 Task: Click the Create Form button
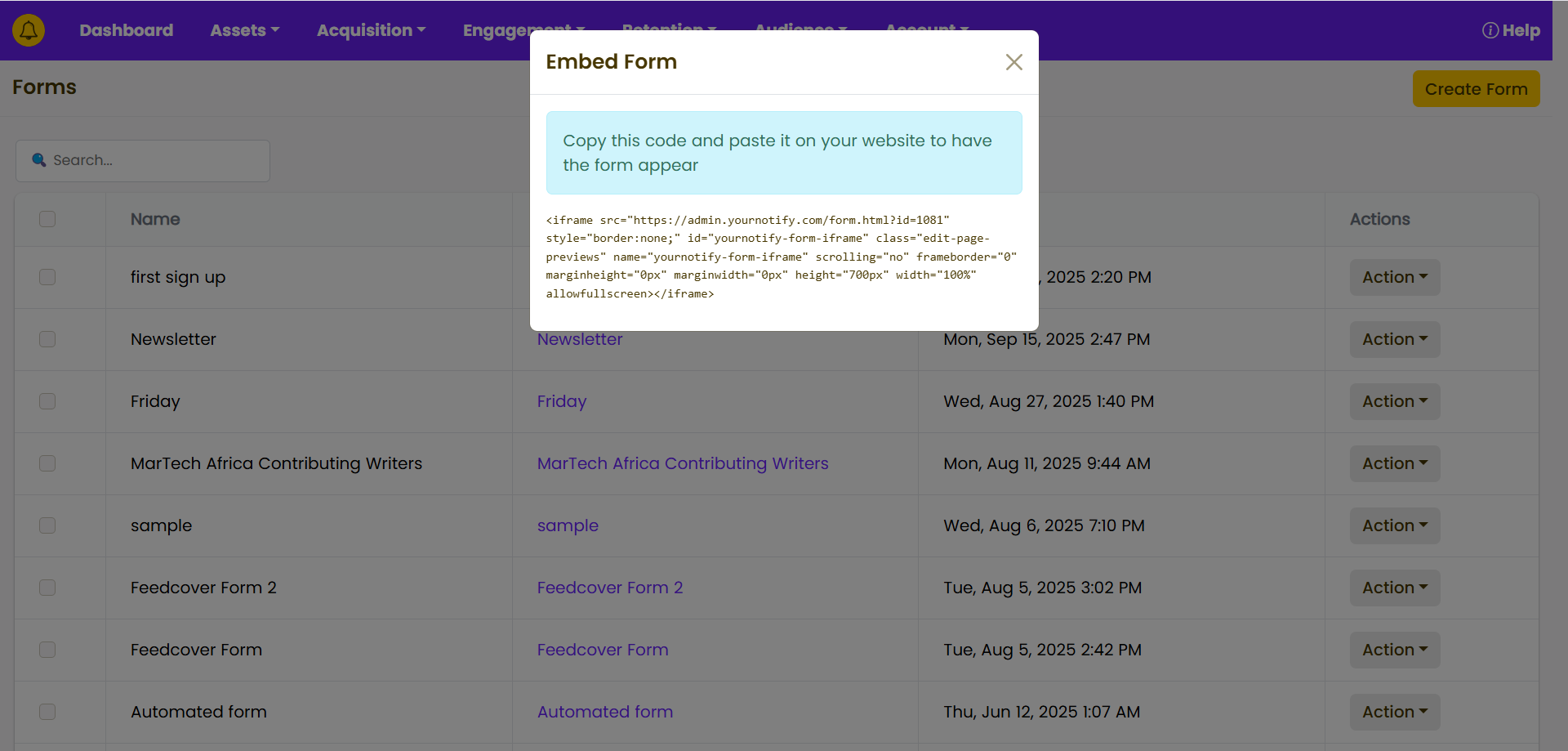click(x=1476, y=89)
